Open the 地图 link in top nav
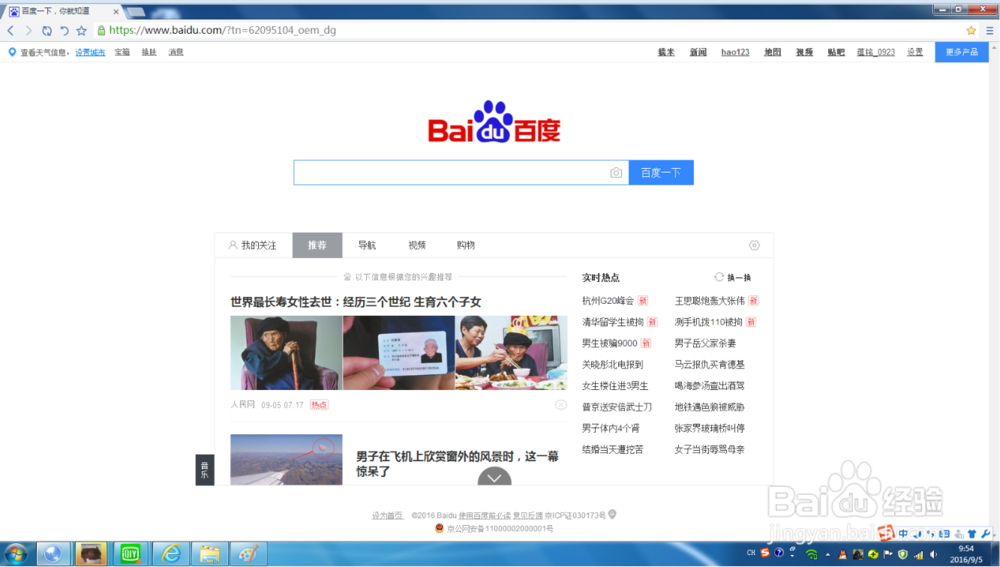This screenshot has height=567, width=1000. tap(772, 52)
